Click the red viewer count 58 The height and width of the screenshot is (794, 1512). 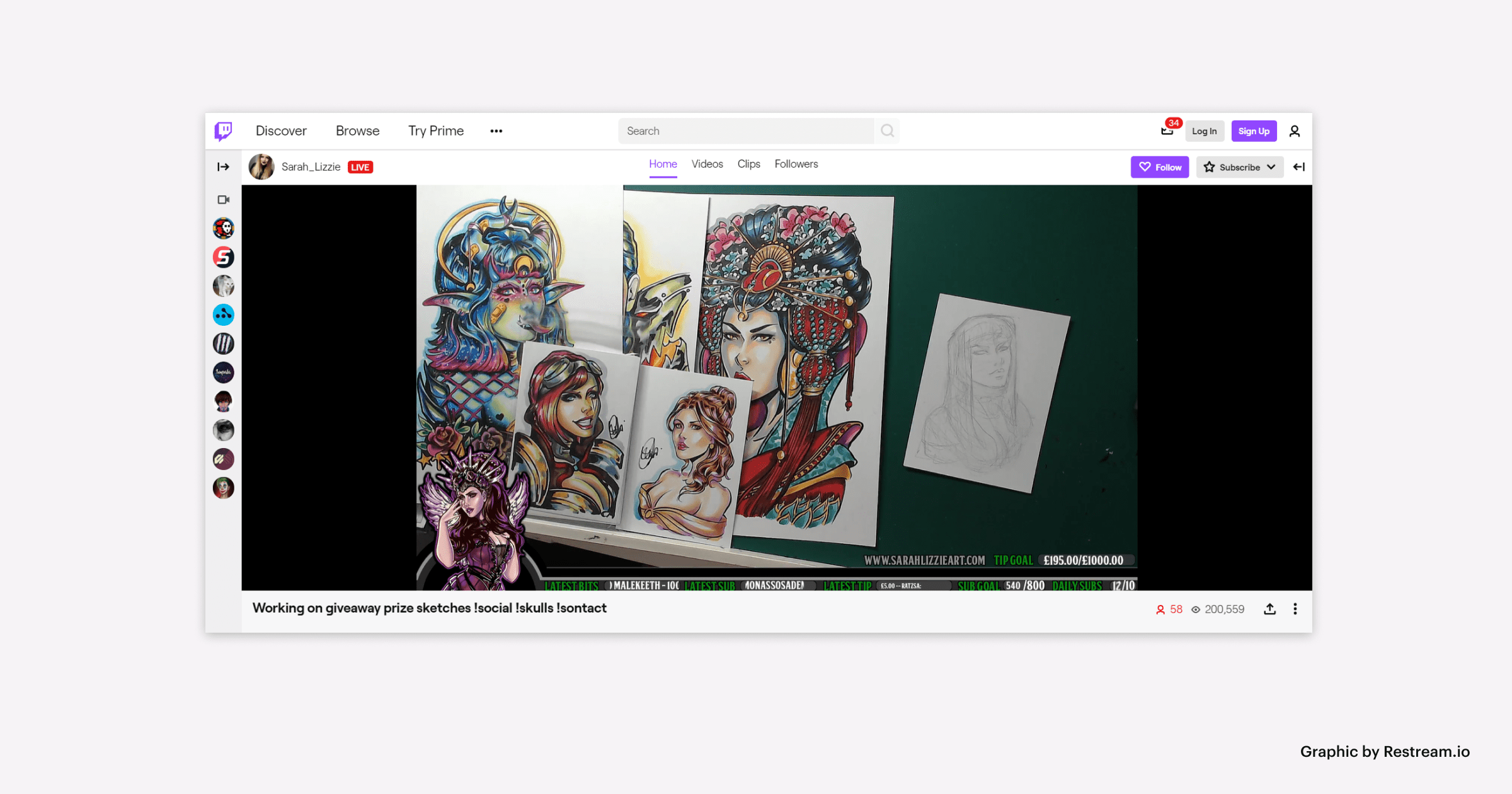[x=1169, y=609]
